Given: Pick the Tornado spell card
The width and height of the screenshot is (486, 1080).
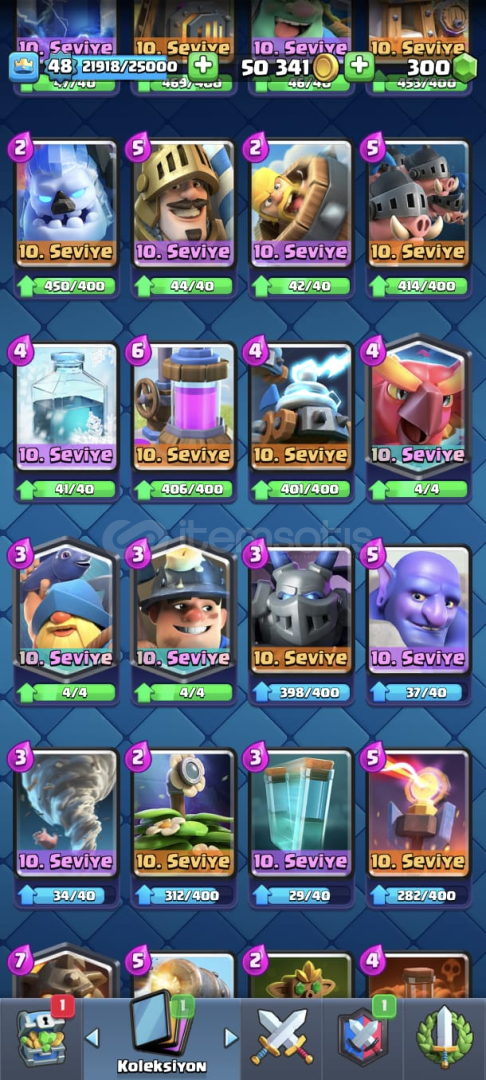Looking at the screenshot, I should (x=67, y=813).
